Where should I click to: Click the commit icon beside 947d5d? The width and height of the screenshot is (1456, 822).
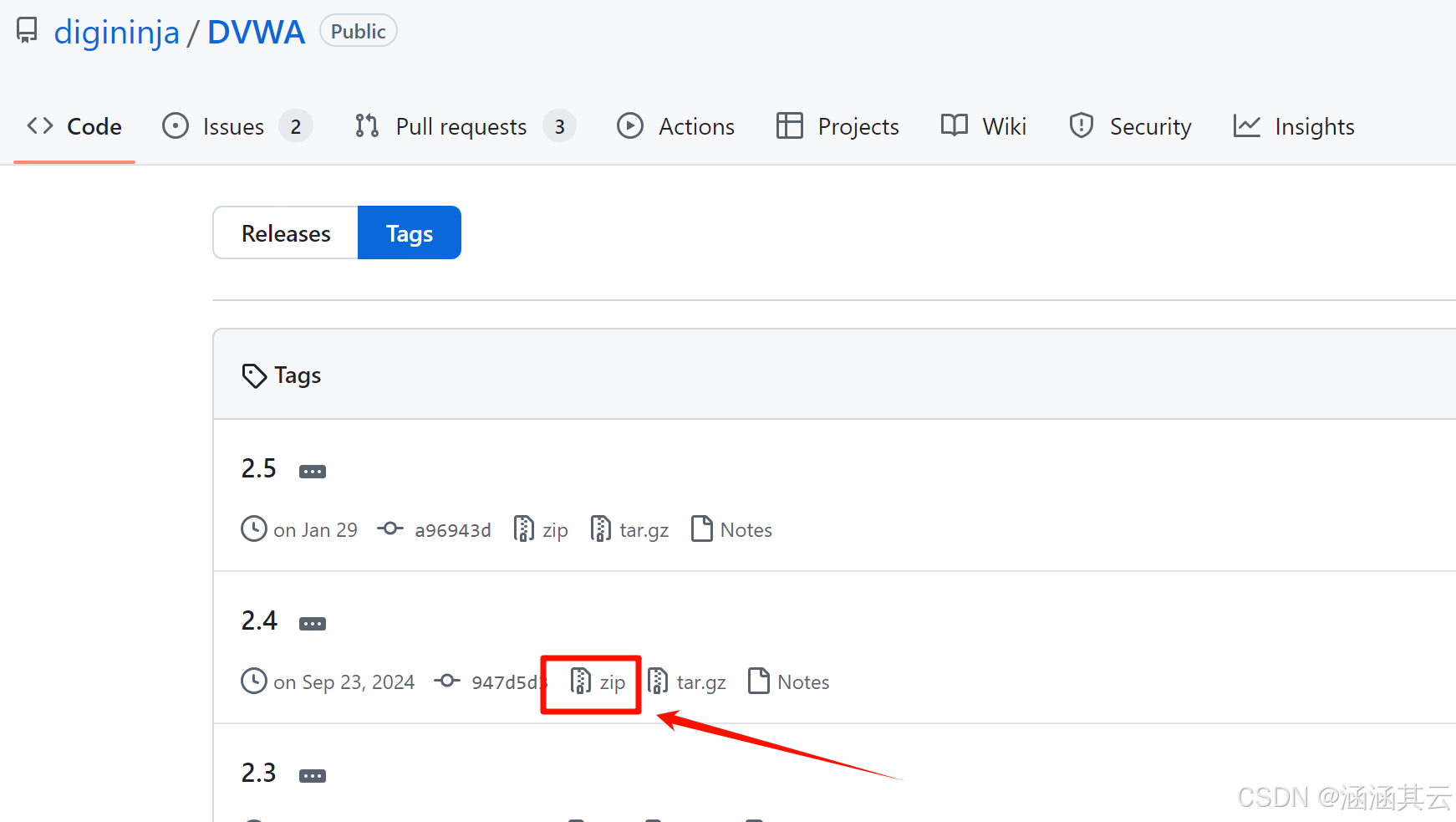coord(447,681)
